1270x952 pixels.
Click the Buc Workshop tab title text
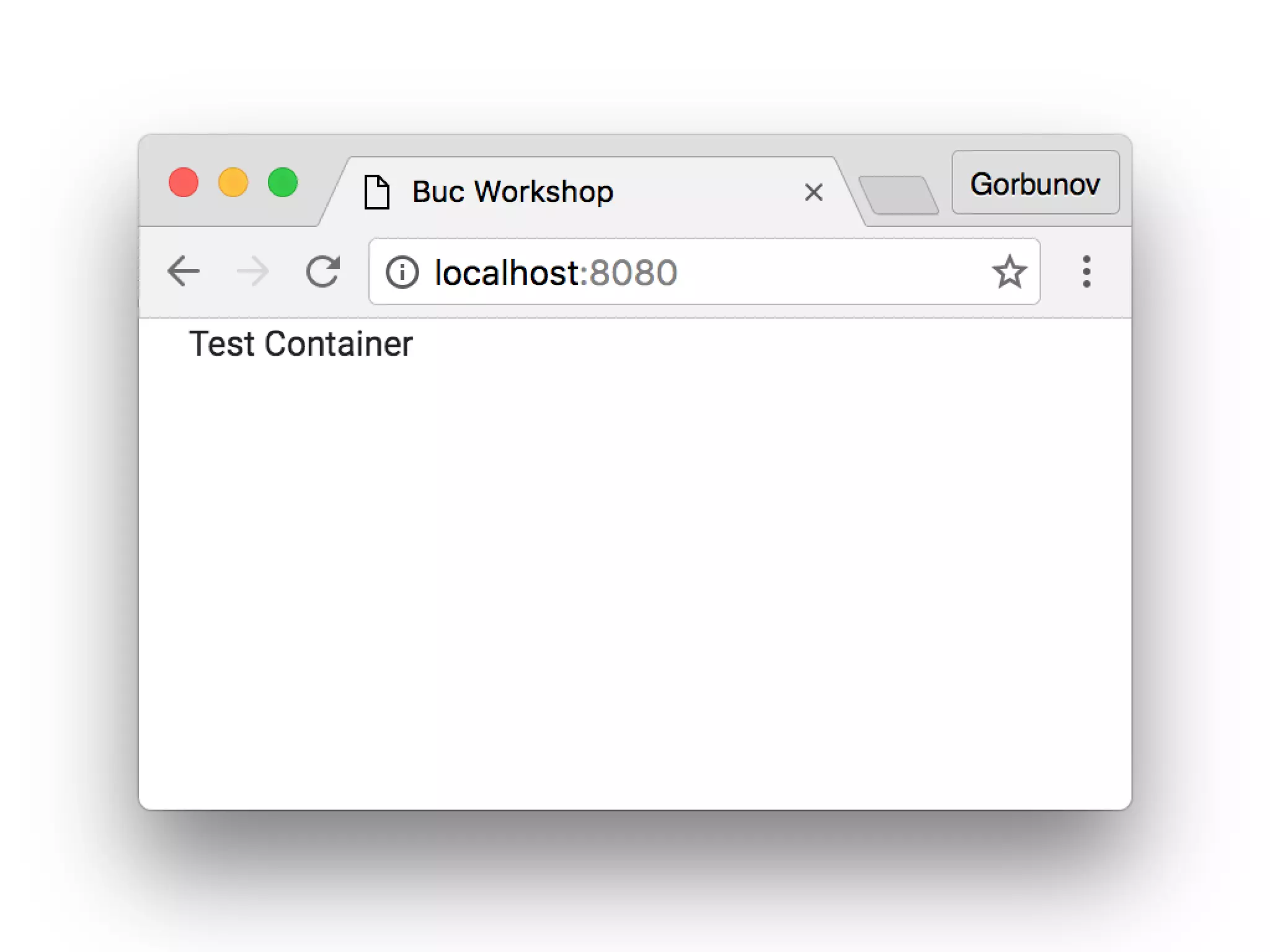(x=512, y=192)
